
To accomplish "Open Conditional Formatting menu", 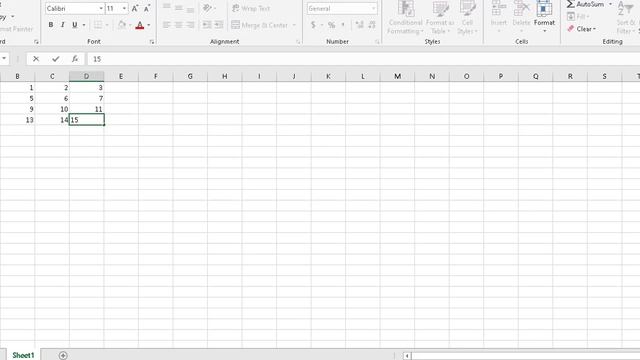I will click(405, 18).
